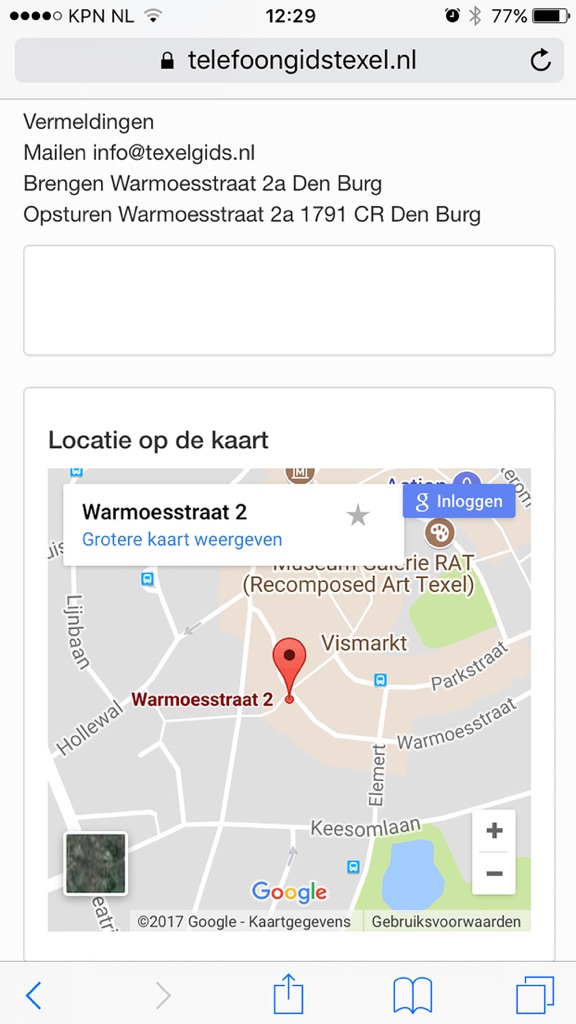Tap the Safari back arrow
Image resolution: width=576 pixels, height=1024 pixels.
coord(33,995)
